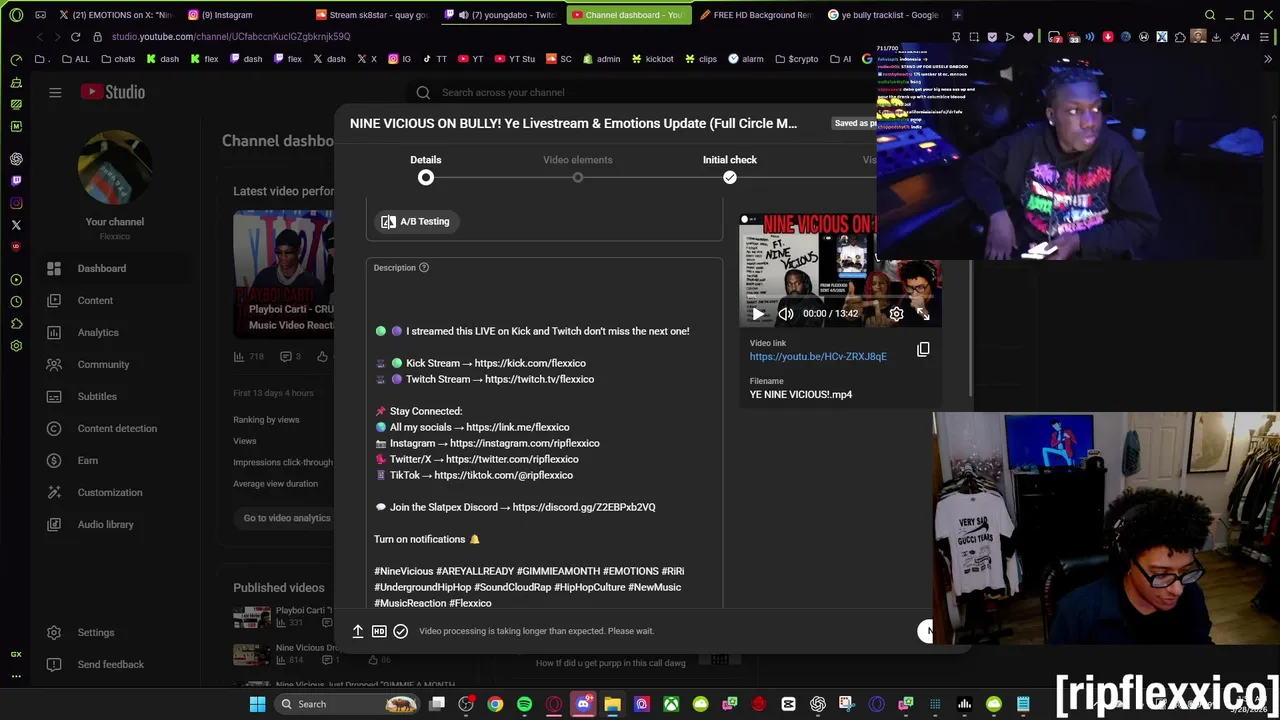
Task: Open ChatGPT from the taskbar
Action: tap(818, 704)
